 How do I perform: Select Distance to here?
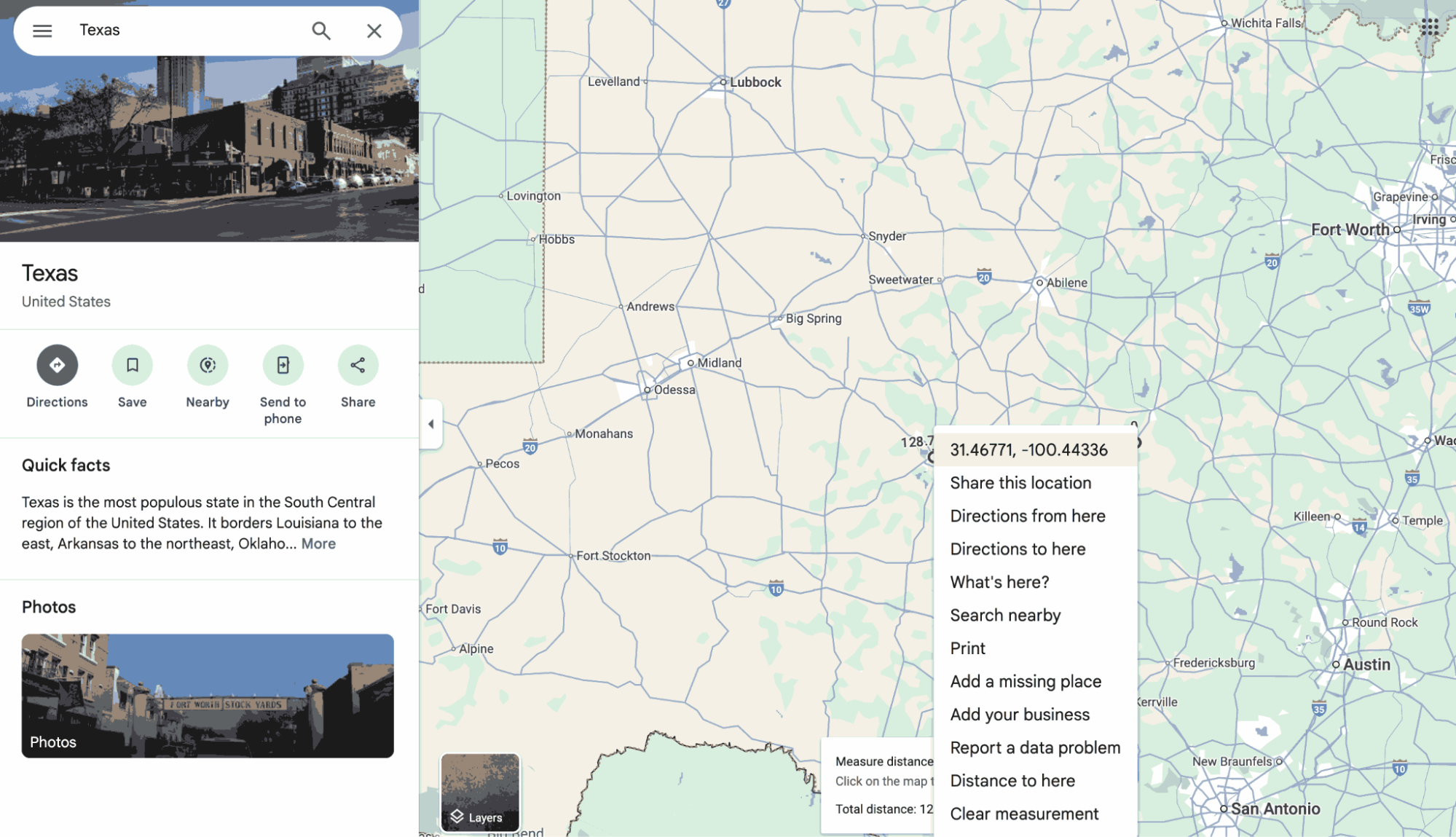1035,781
